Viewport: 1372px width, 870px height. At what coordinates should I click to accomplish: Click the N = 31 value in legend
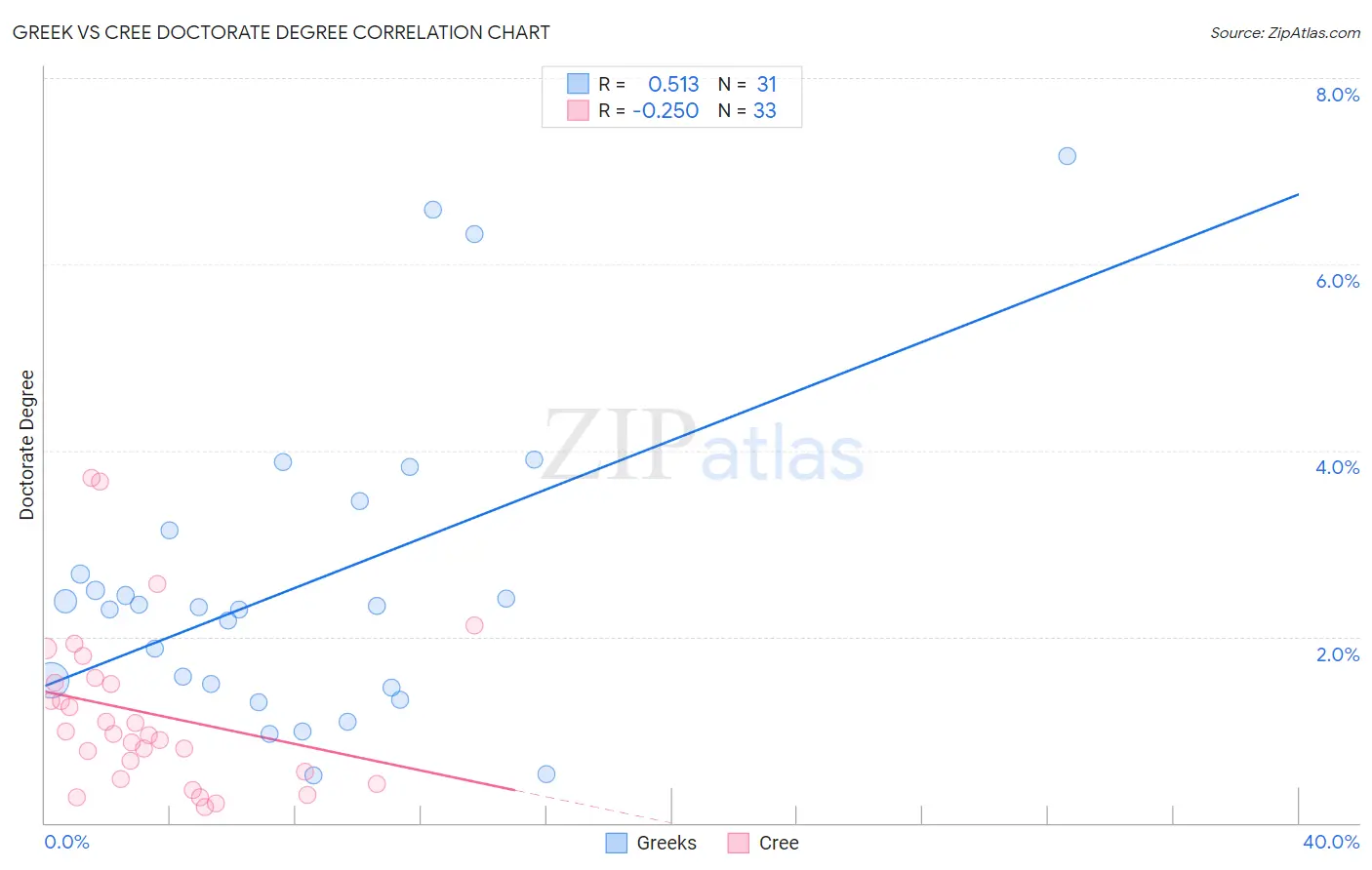click(747, 84)
